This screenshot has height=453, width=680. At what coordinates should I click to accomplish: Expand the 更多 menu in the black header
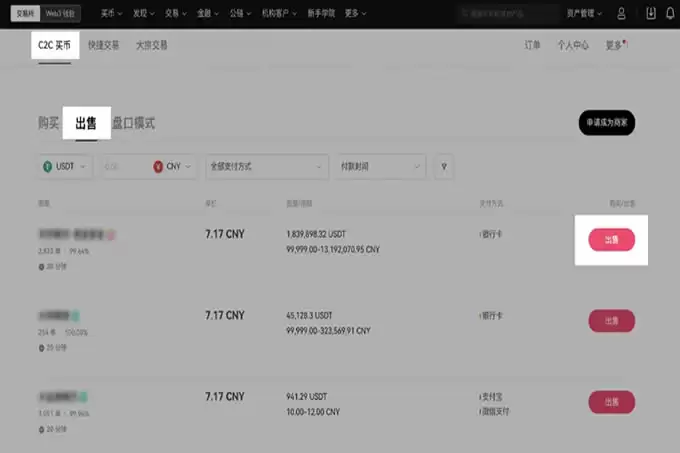click(x=355, y=13)
